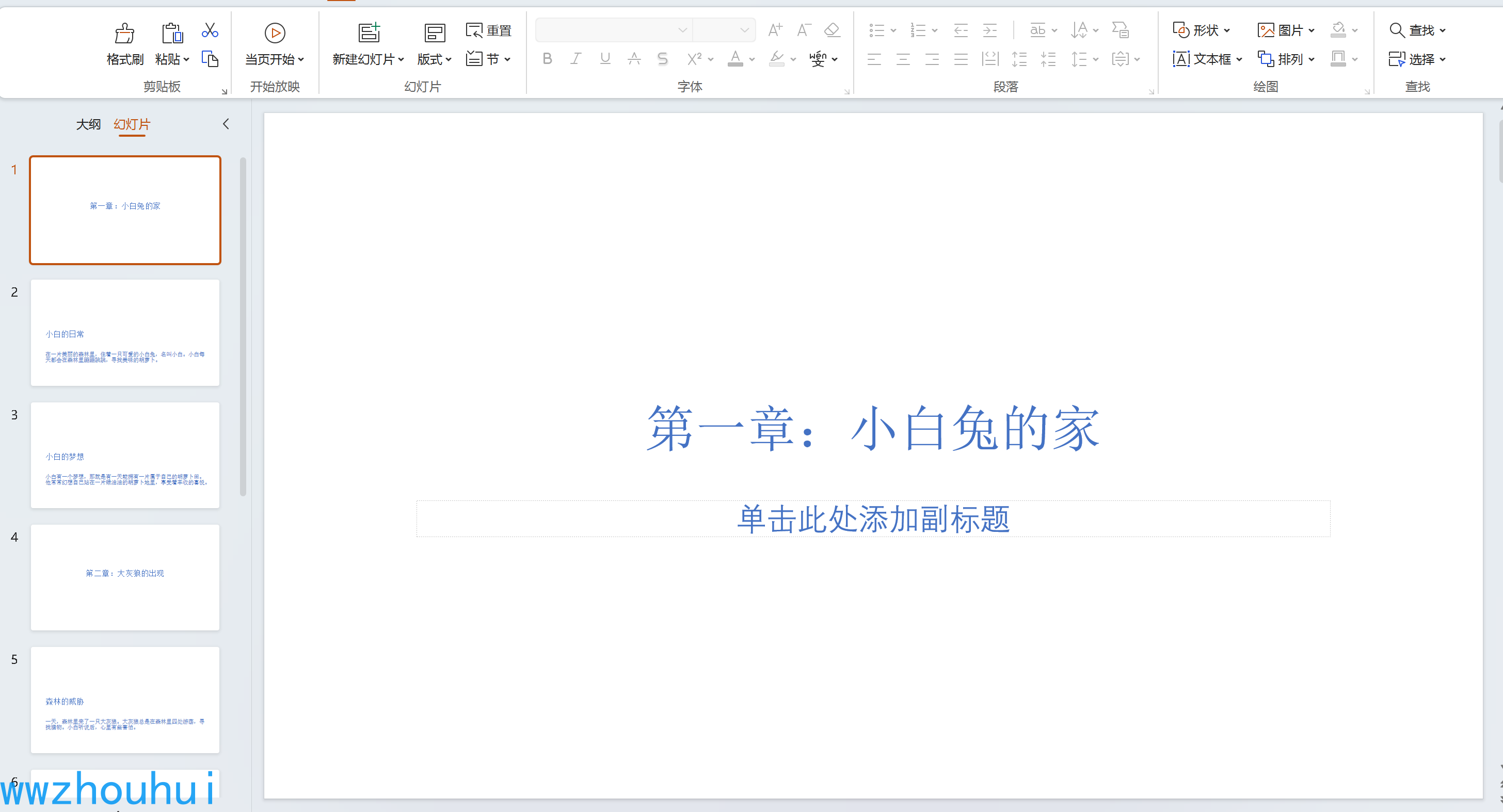The image size is (1503, 812).
Task: Click the Format Painter (格式刷) icon
Action: click(x=124, y=33)
